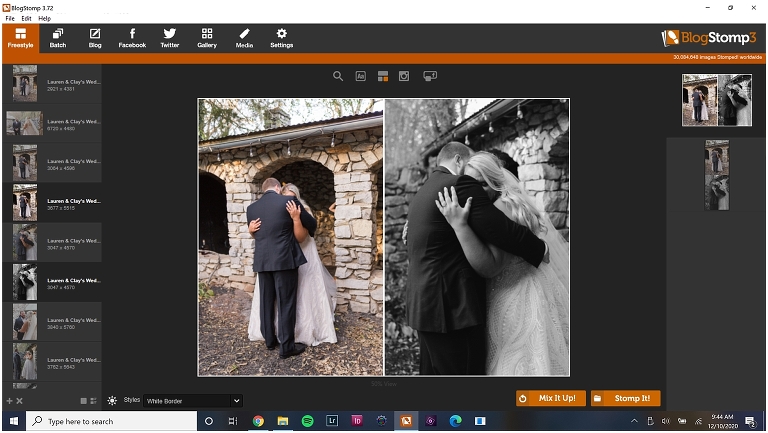
Task: Switch image list to thumbnail grid view
Action: tap(84, 401)
